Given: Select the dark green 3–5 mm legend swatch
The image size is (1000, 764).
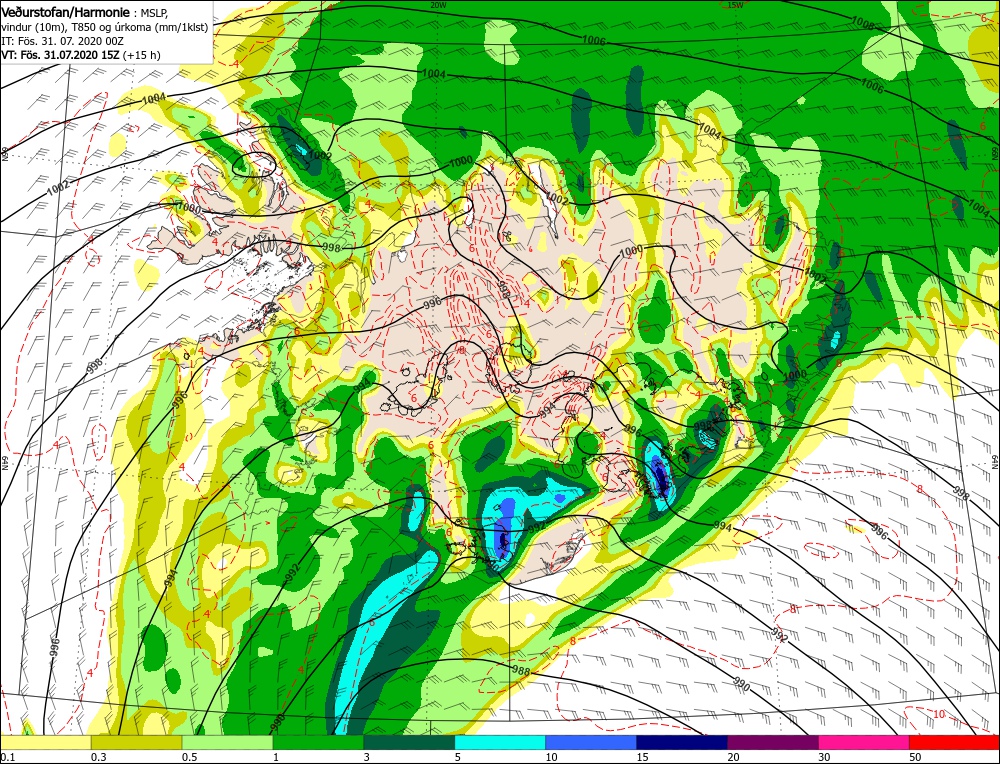Looking at the screenshot, I should click(x=409, y=742).
